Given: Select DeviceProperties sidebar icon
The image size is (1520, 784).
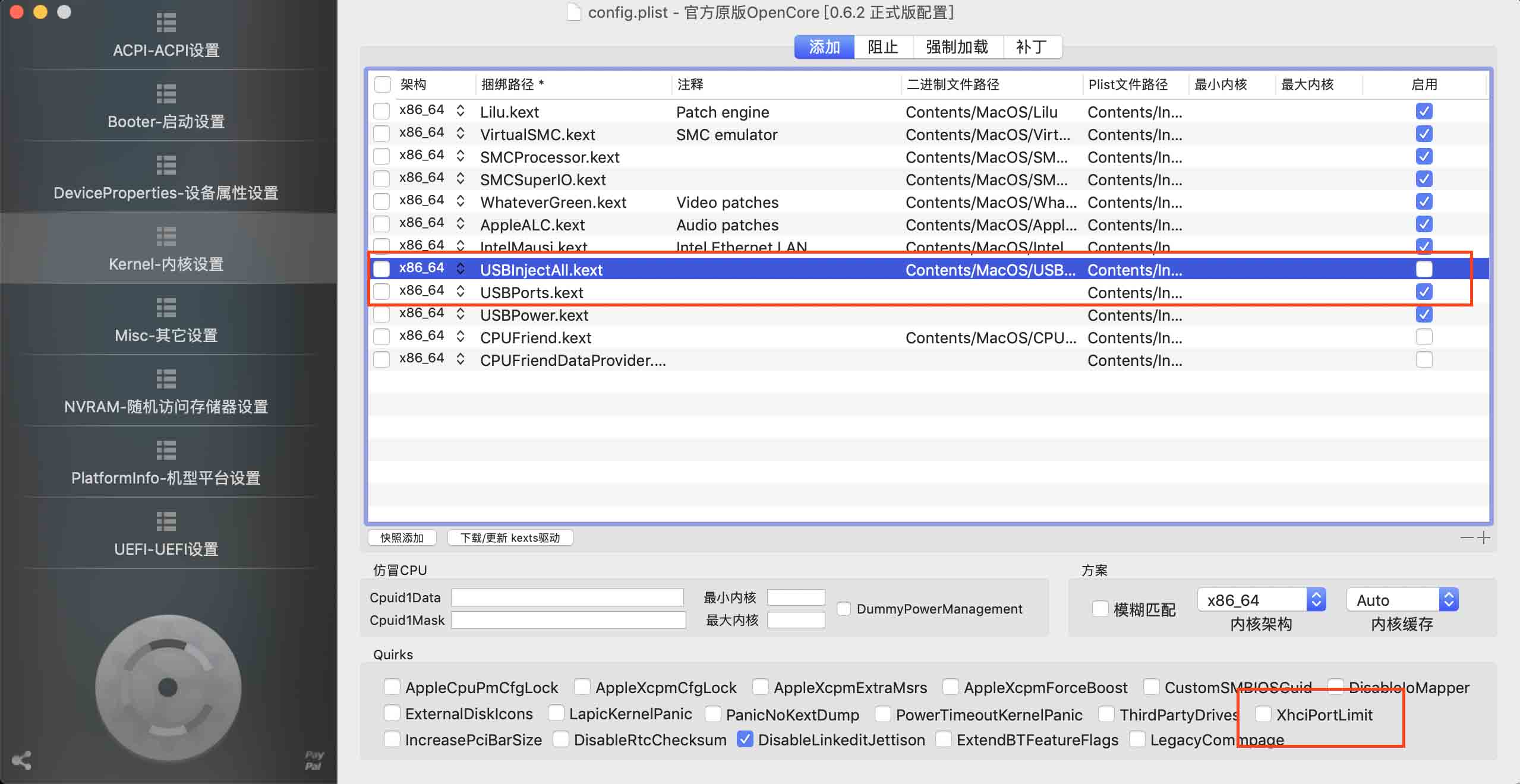Looking at the screenshot, I should pos(166,165).
